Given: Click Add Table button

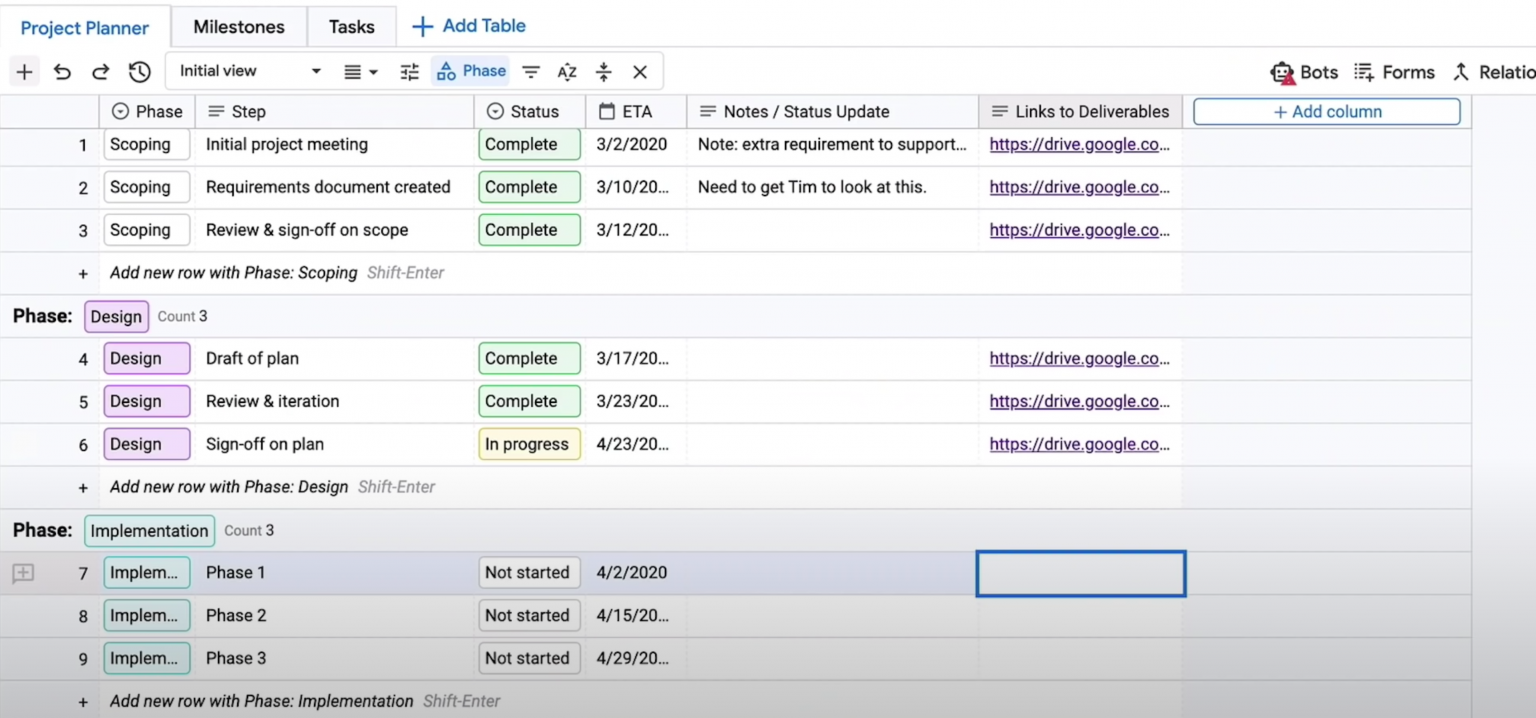Looking at the screenshot, I should point(469,26).
